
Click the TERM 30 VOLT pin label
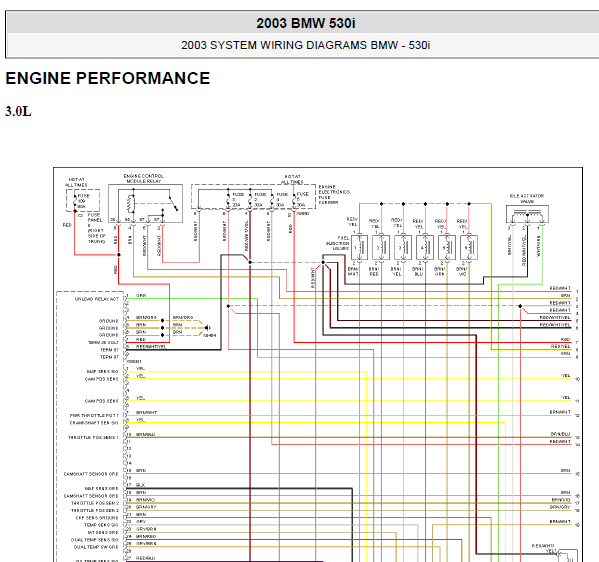click(103, 343)
